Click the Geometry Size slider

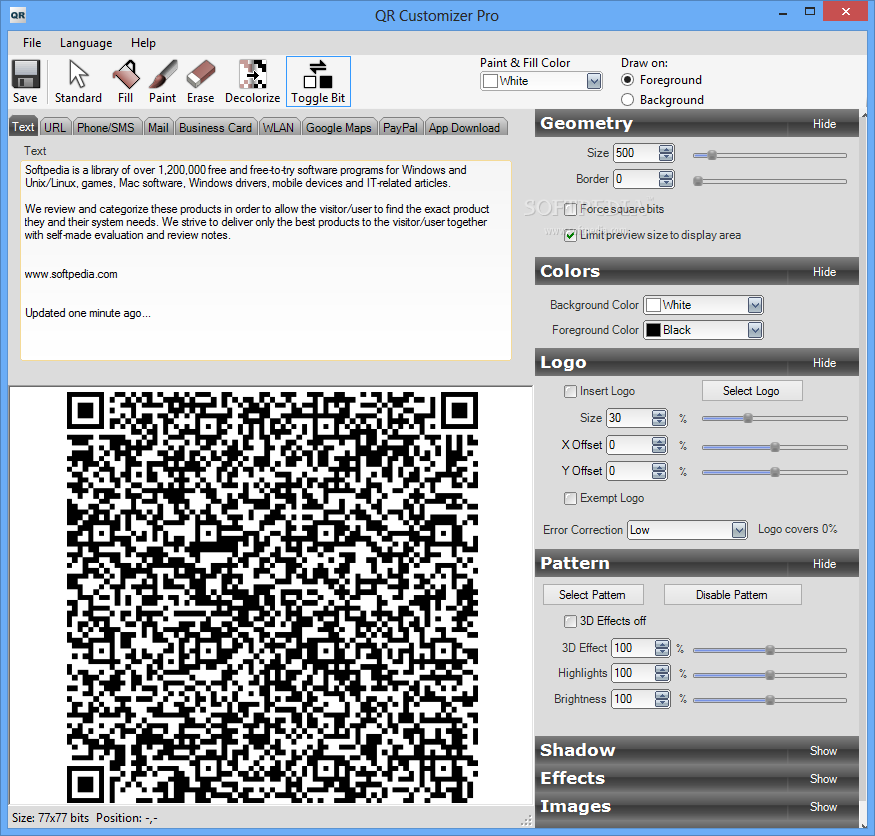pyautogui.click(x=770, y=155)
